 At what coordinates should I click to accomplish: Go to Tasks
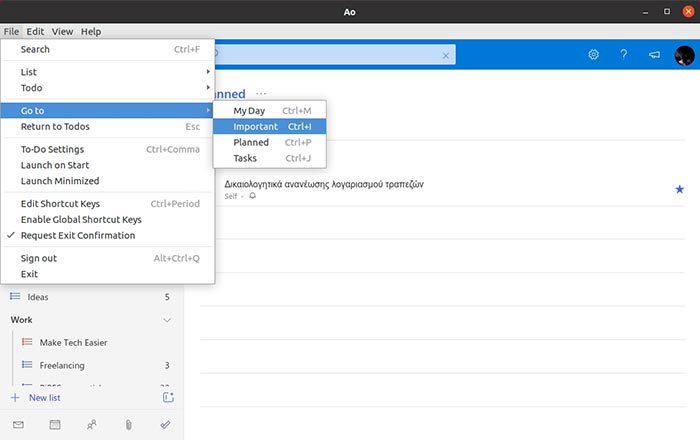270,158
